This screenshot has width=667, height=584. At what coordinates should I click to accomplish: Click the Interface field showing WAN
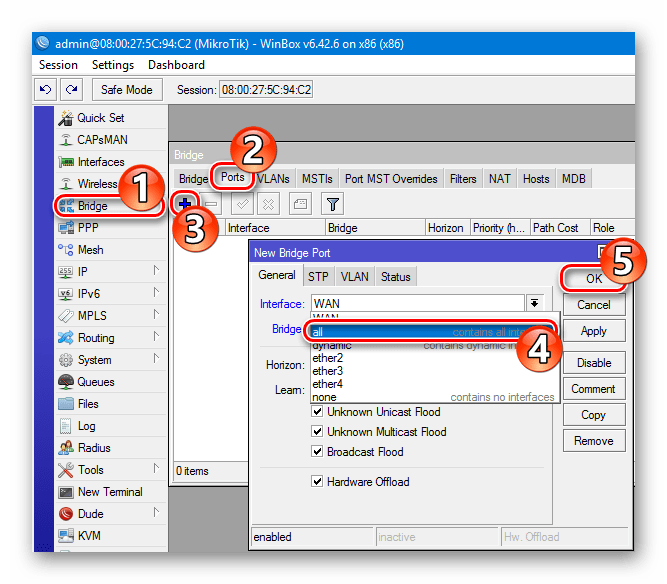pyautogui.click(x=418, y=303)
